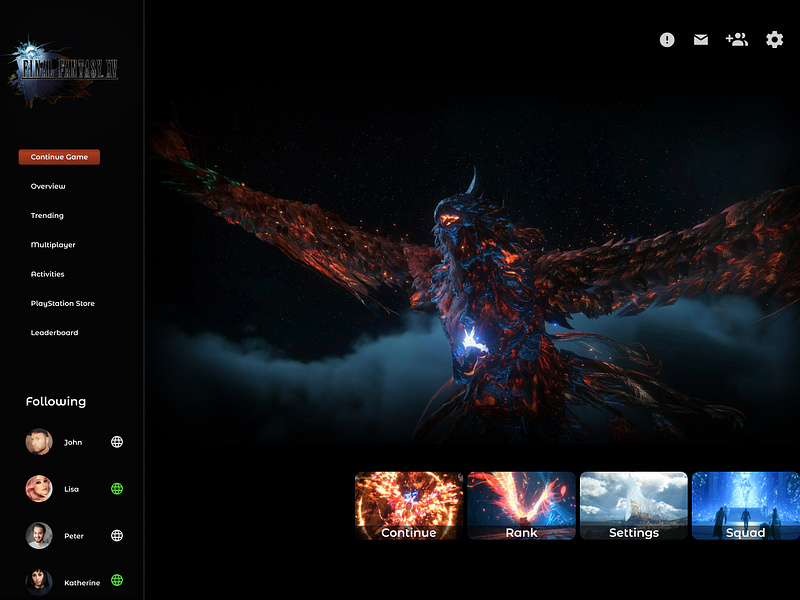Click Lisa's green online status globe
The width and height of the screenshot is (800, 600).
(x=119, y=488)
